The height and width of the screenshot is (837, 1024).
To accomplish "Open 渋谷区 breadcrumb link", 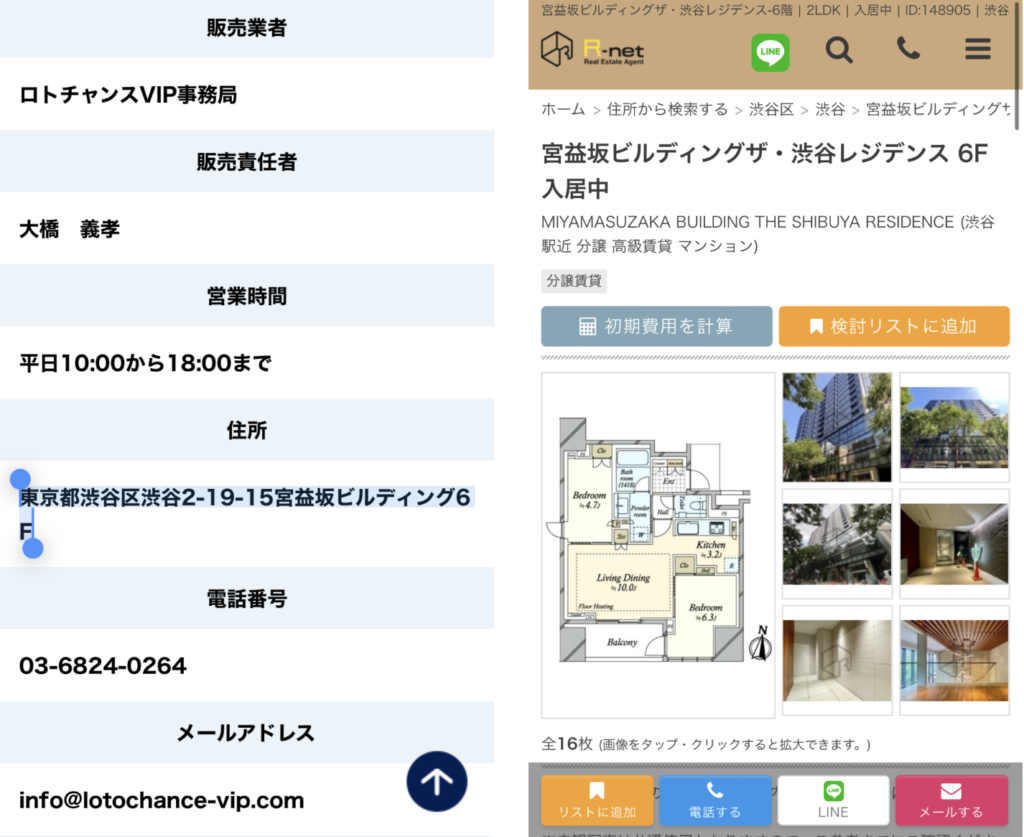I will 770,109.
